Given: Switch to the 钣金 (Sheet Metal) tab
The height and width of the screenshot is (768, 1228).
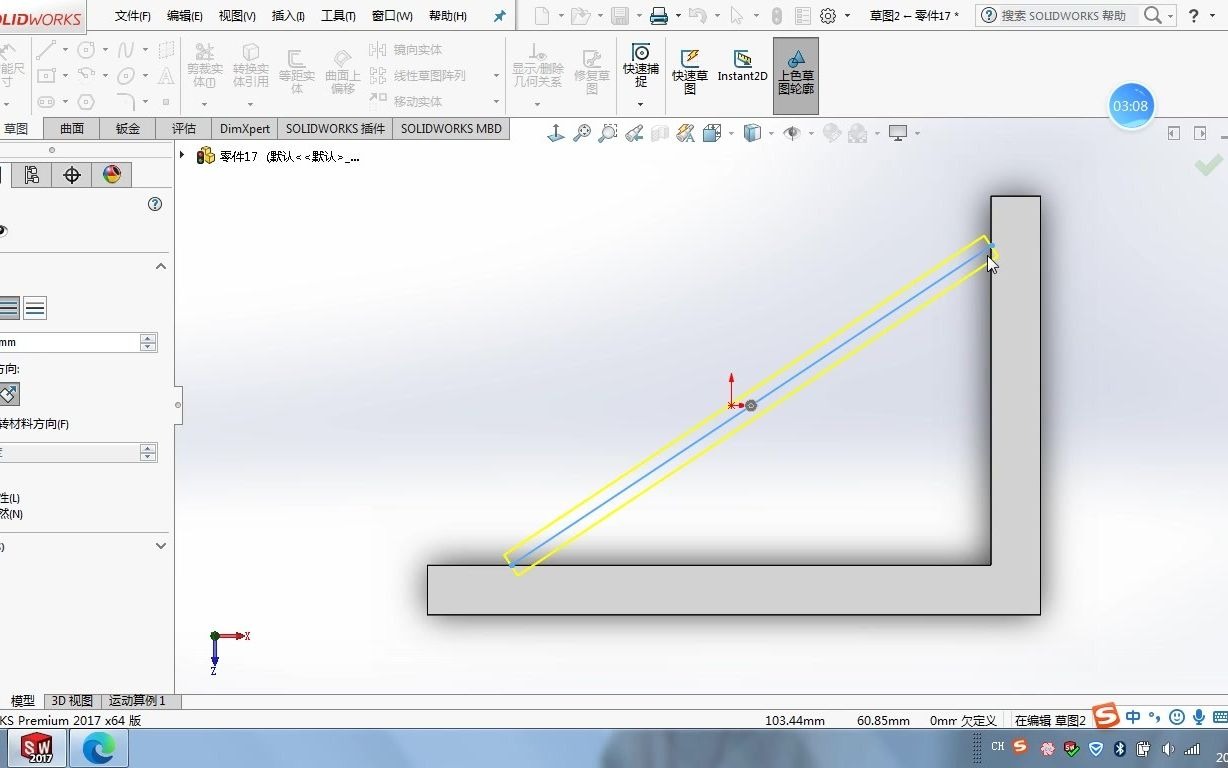Looking at the screenshot, I should click(127, 128).
